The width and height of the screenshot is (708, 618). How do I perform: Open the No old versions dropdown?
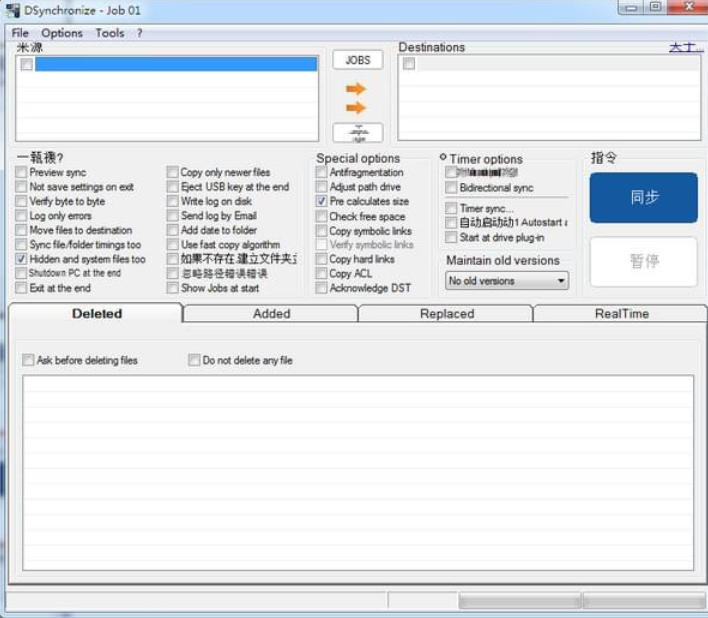tap(507, 281)
